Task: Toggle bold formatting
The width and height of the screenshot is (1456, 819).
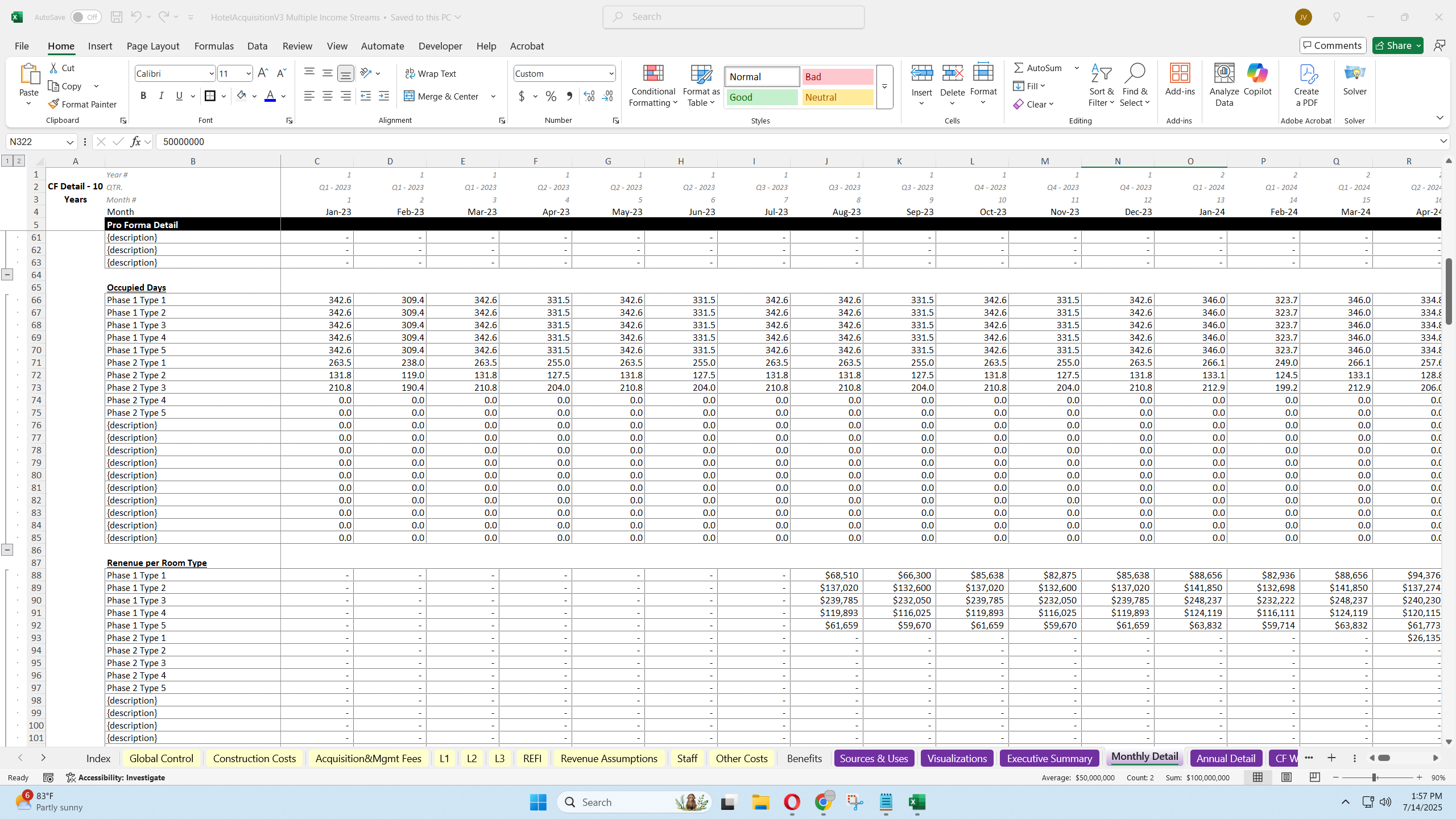Action: pos(143,95)
